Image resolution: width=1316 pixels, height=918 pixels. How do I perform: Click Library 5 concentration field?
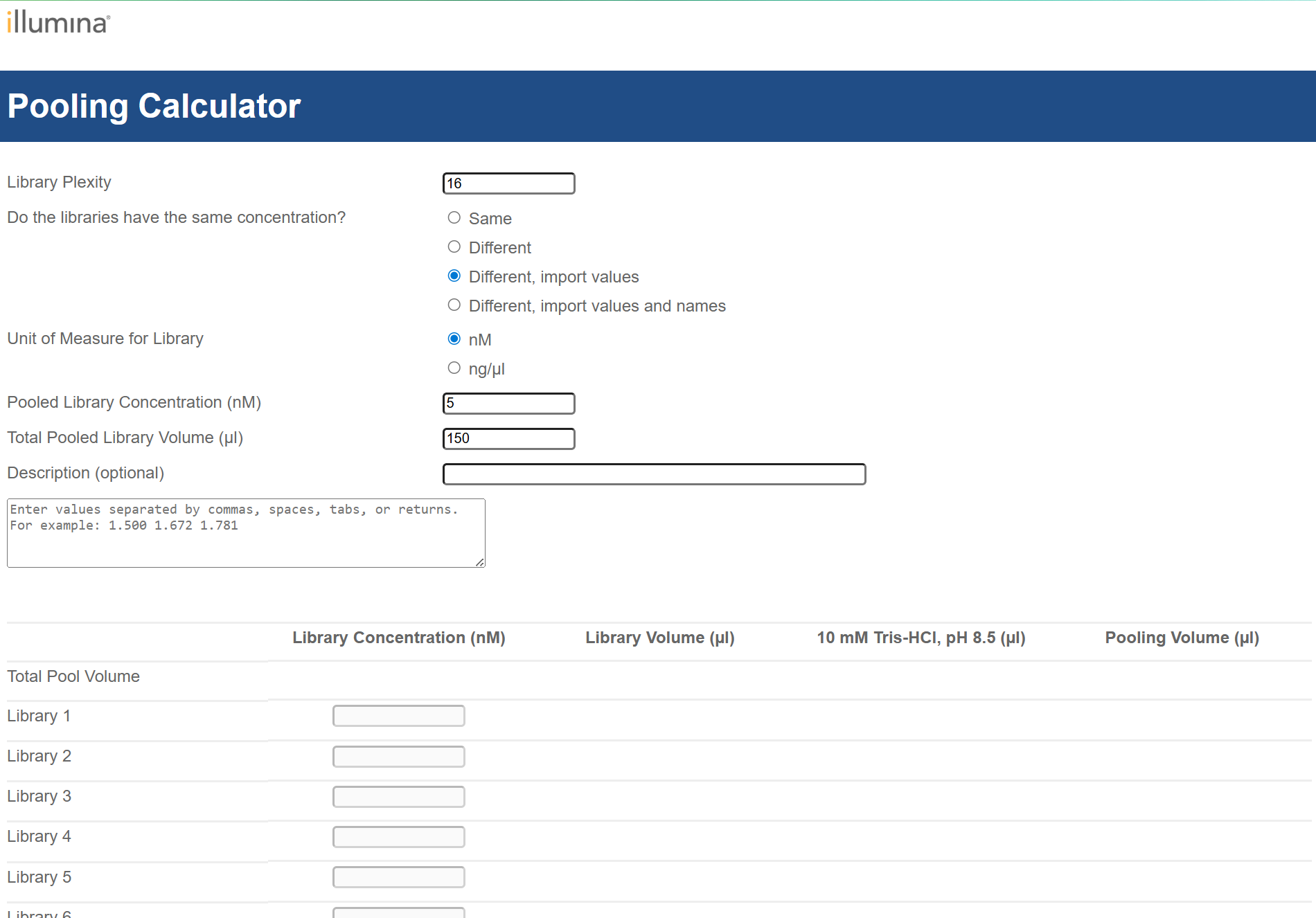tap(398, 877)
